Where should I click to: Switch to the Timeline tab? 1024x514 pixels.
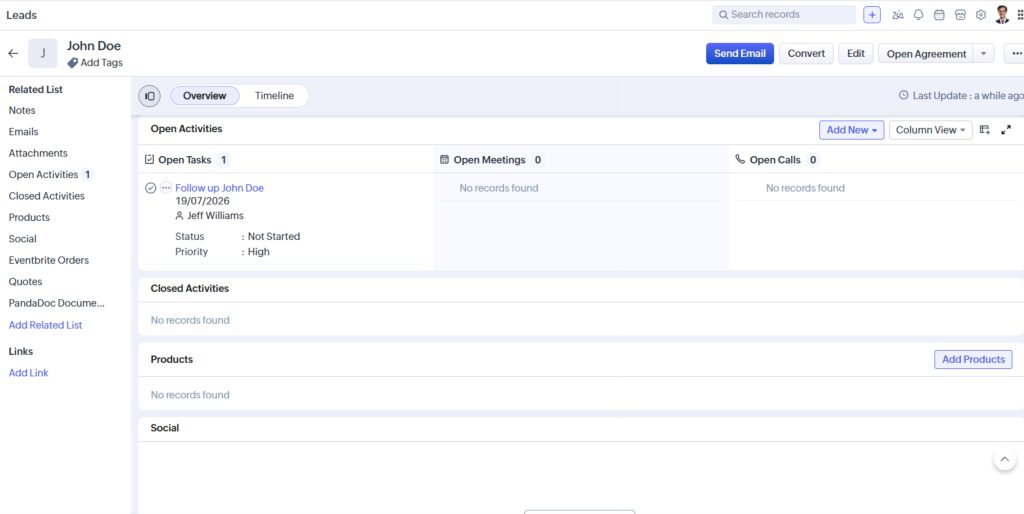point(274,96)
